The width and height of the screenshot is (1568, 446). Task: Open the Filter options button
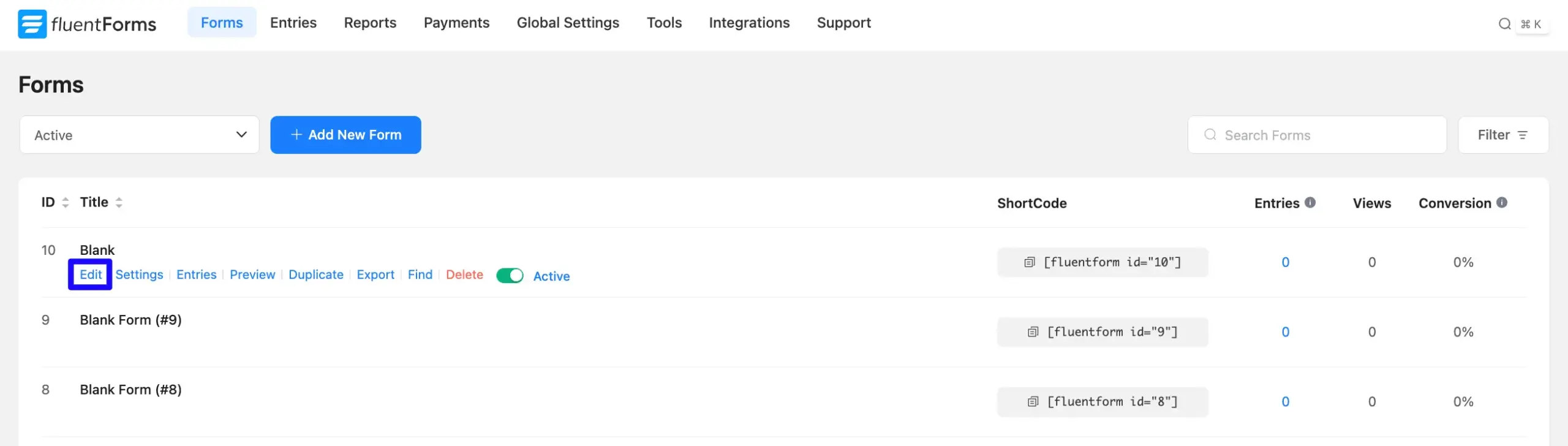click(1502, 135)
